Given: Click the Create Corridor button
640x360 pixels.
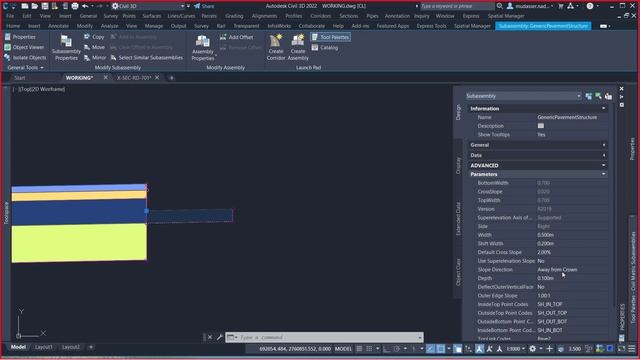Looking at the screenshot, I should 276,48.
